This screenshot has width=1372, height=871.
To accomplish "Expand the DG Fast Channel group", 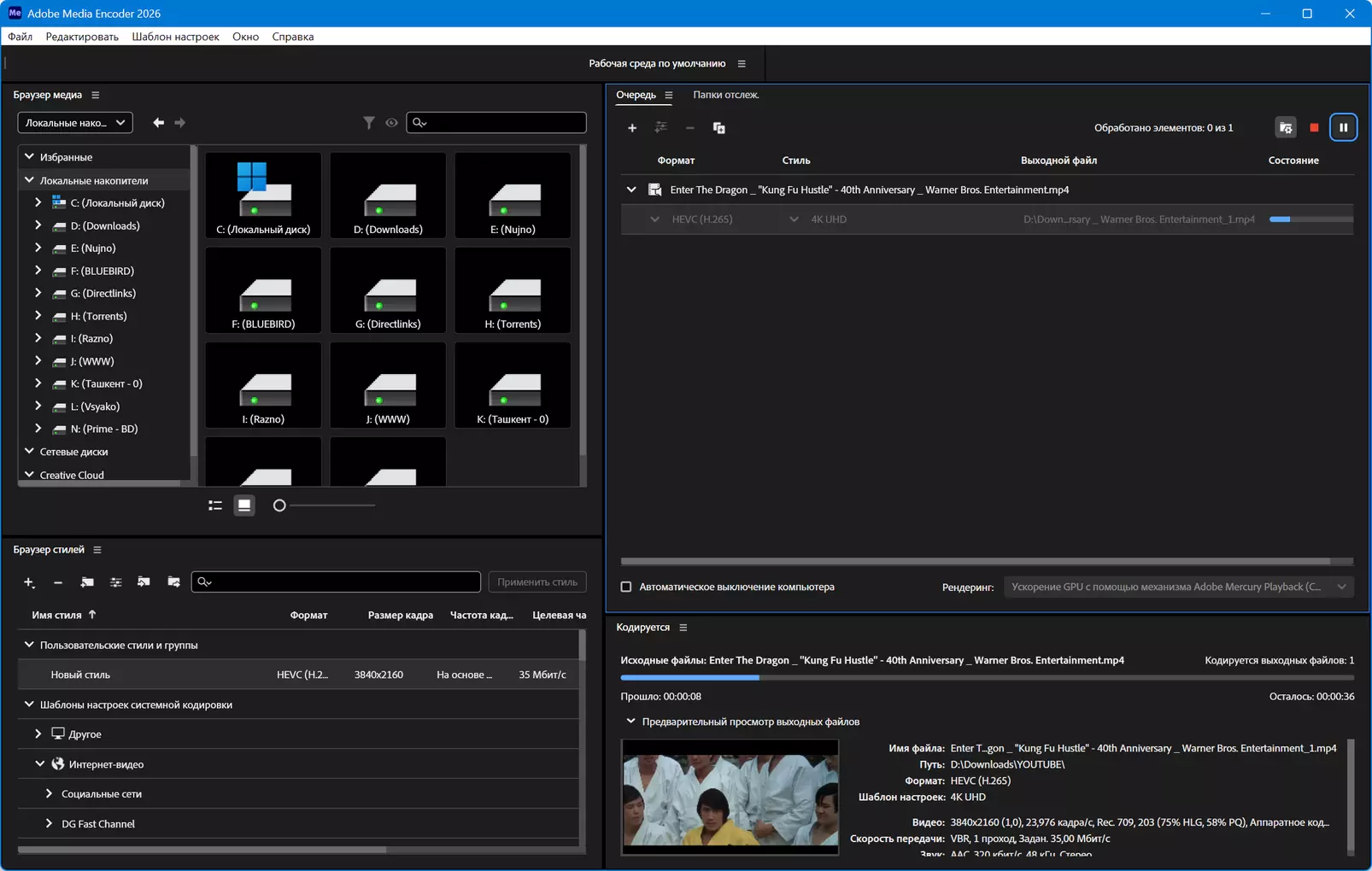I will pos(49,824).
